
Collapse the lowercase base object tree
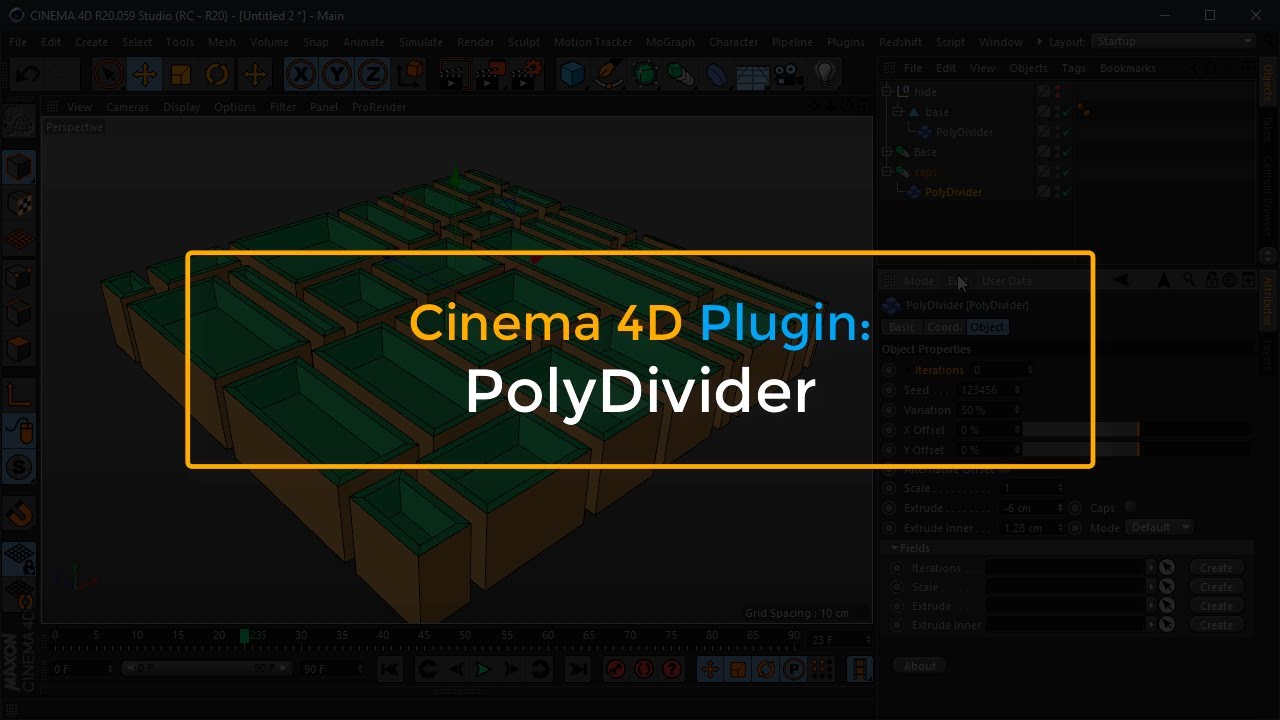pos(898,112)
